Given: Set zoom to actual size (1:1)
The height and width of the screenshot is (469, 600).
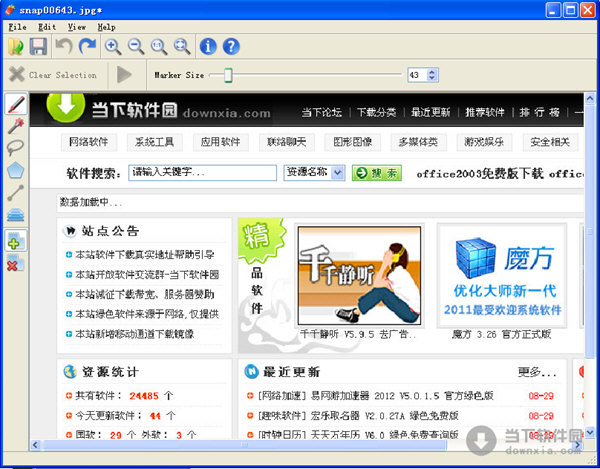Looking at the screenshot, I should [159, 46].
